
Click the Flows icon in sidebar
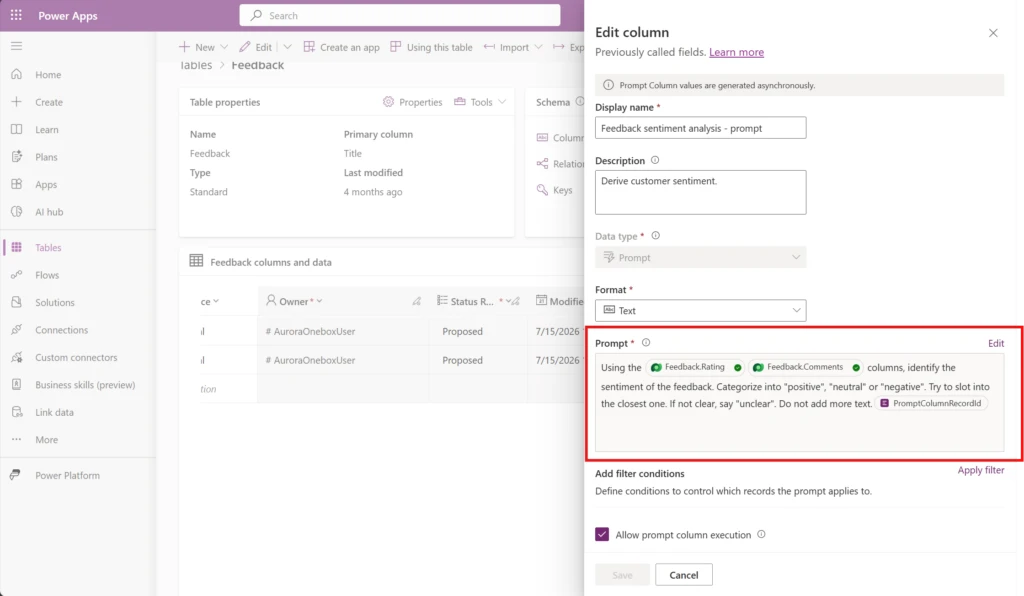tap(16, 275)
